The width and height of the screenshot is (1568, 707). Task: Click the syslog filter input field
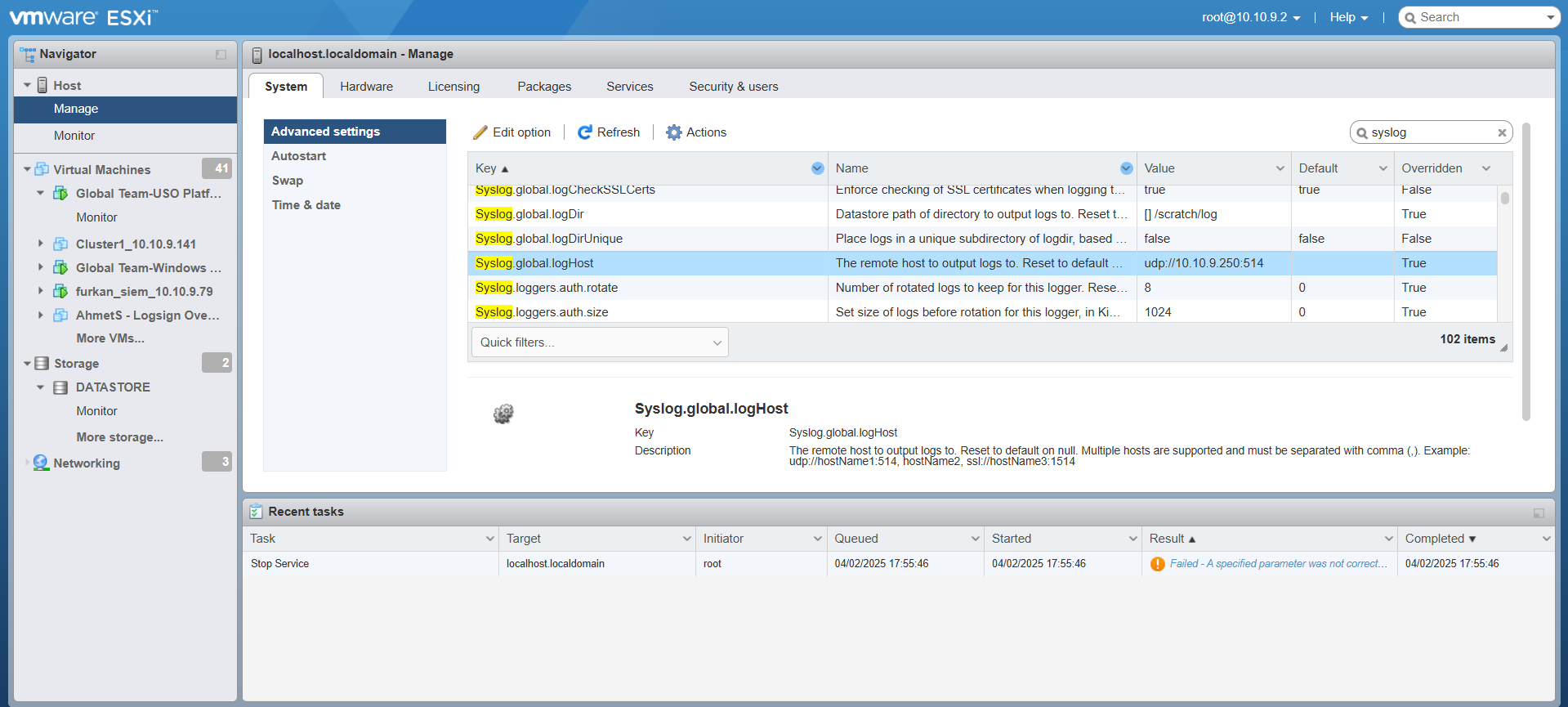tap(1432, 132)
